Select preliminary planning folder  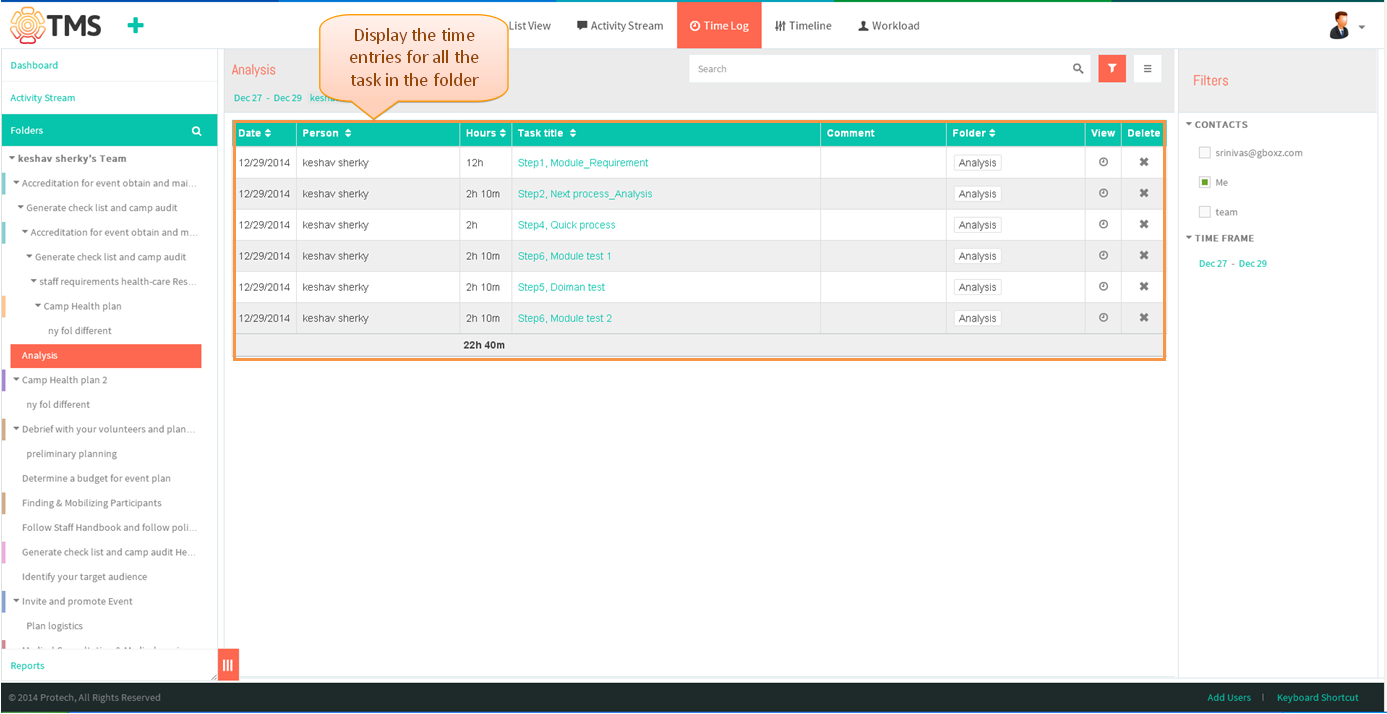(72, 454)
